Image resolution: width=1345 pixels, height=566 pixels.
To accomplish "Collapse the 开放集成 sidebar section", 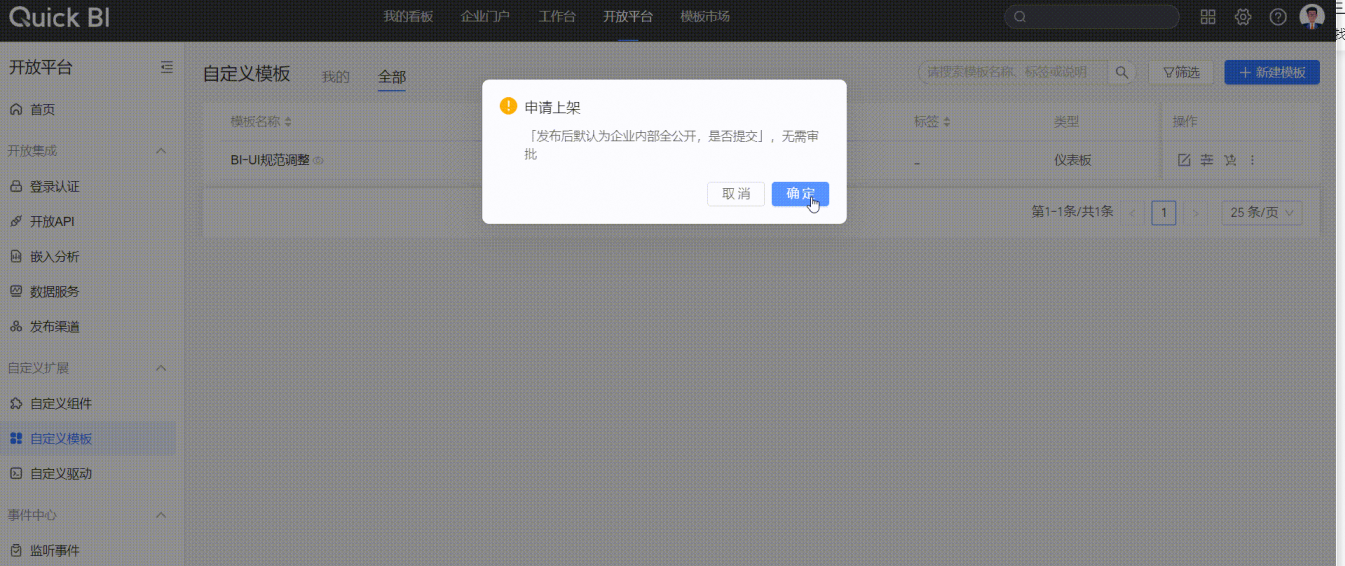I will pos(161,150).
